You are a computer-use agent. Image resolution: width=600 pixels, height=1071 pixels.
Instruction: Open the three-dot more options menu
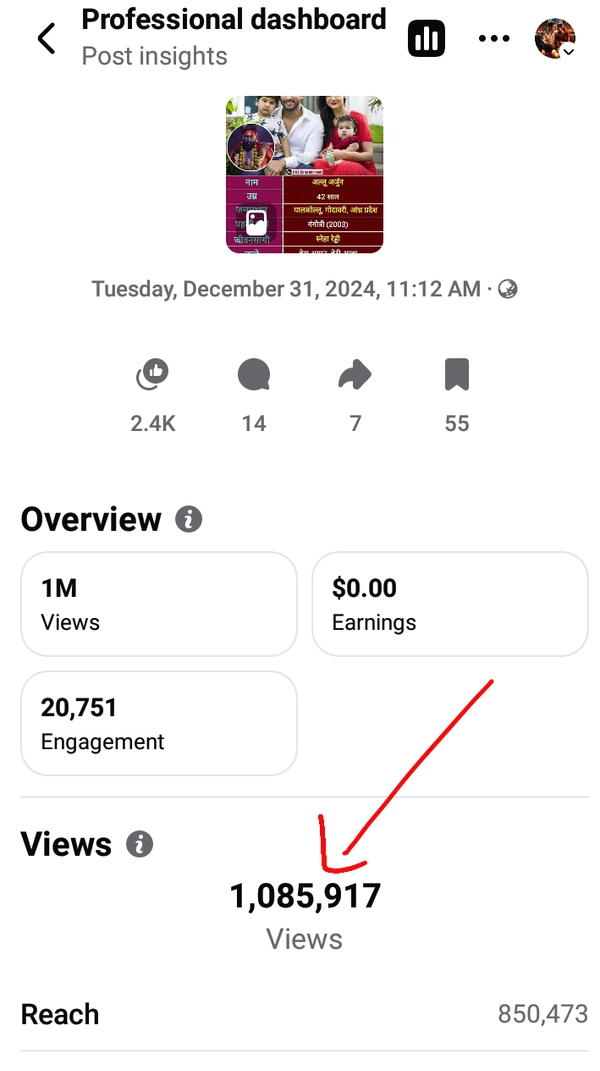[x=494, y=39]
